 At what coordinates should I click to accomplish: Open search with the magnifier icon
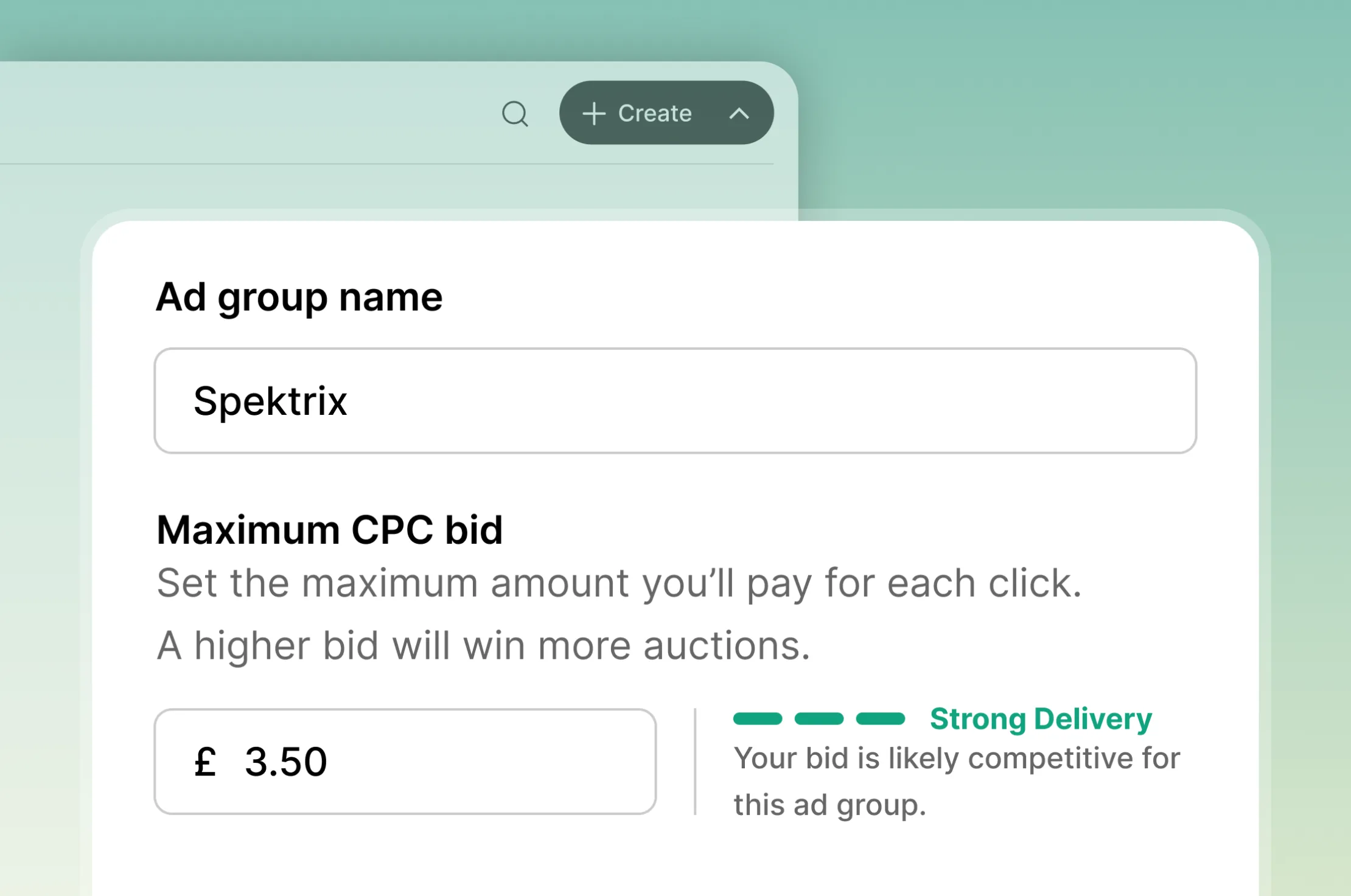[515, 114]
